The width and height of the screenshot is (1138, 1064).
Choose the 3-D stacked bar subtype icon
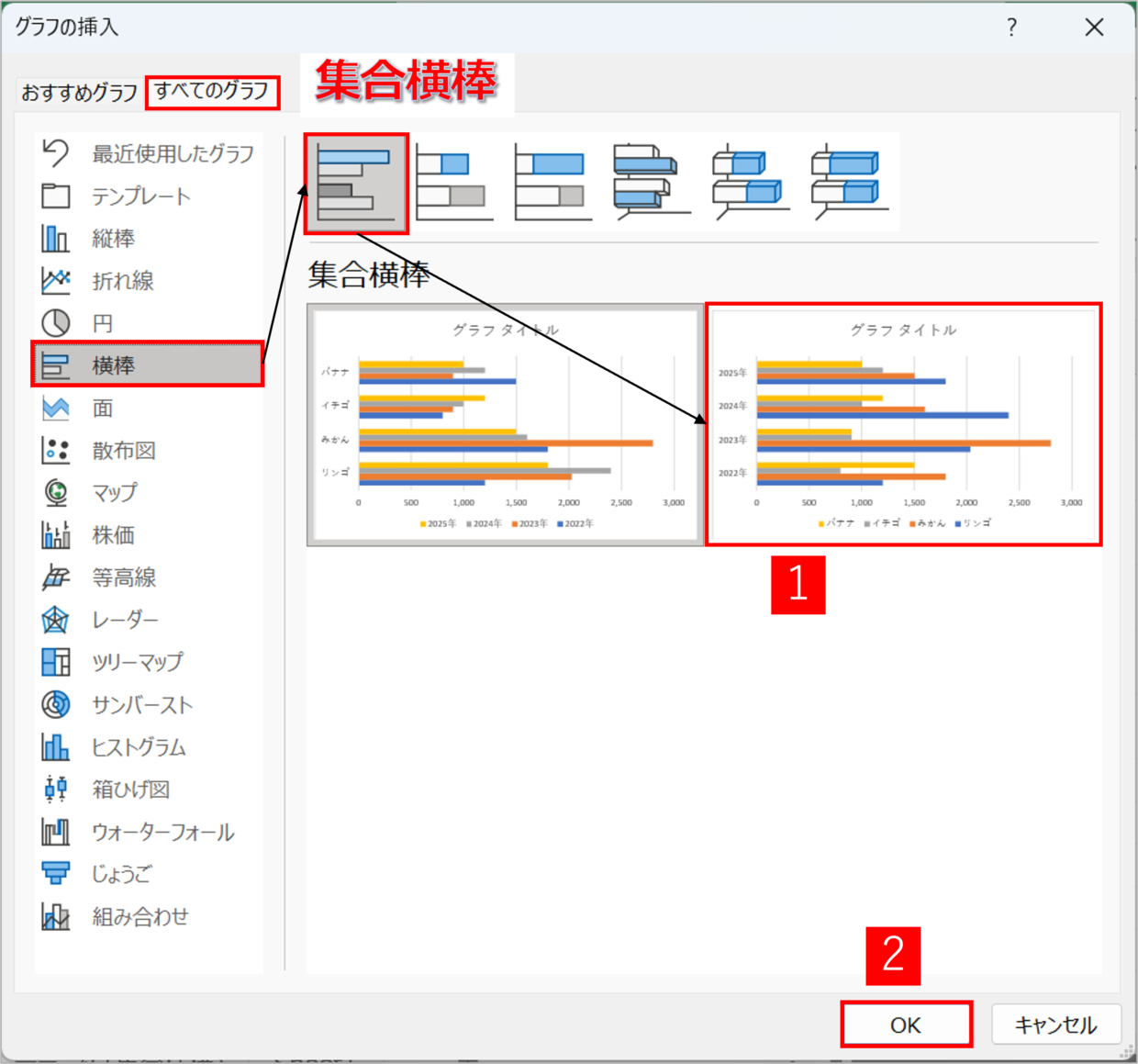pos(751,184)
